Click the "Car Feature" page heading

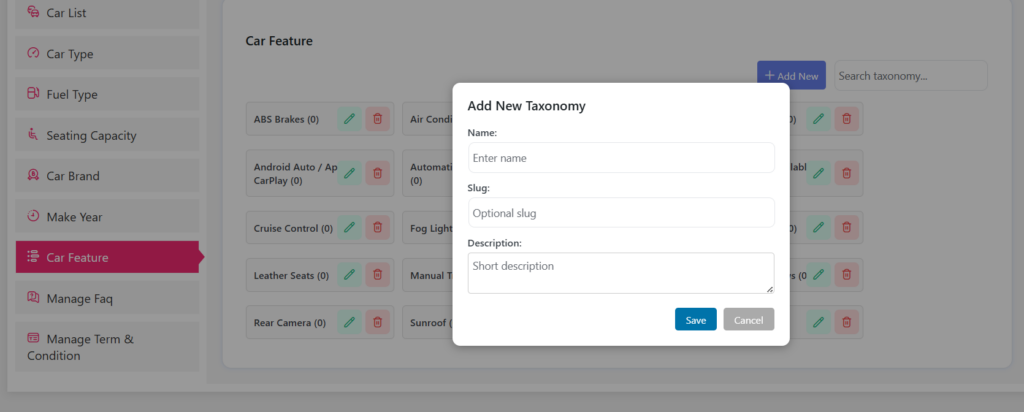point(279,41)
